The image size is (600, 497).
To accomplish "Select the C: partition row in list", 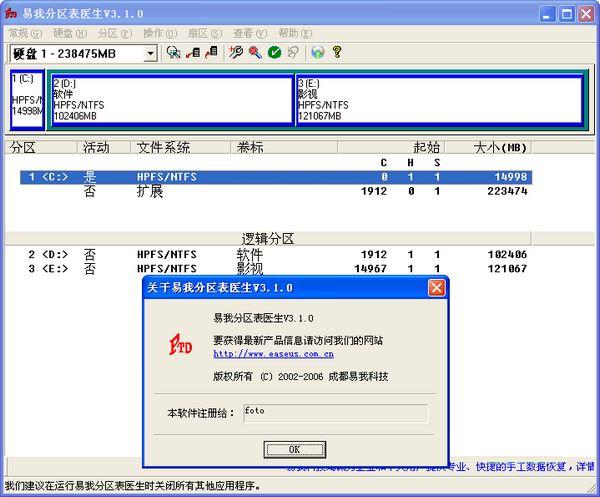I will 270,177.
